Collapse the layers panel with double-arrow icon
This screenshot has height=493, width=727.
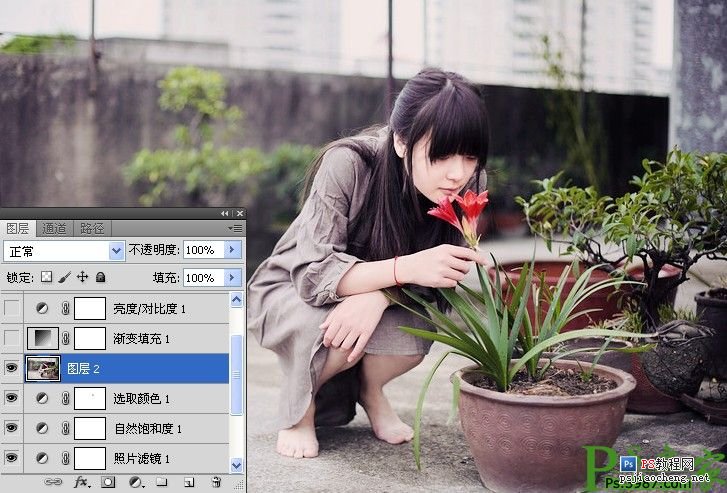coord(225,213)
